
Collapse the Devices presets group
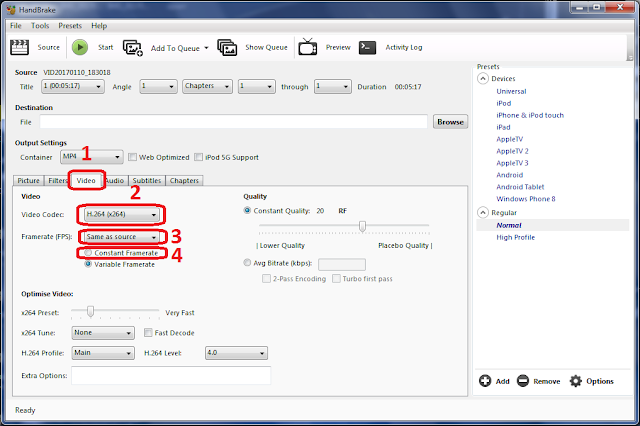pos(482,78)
